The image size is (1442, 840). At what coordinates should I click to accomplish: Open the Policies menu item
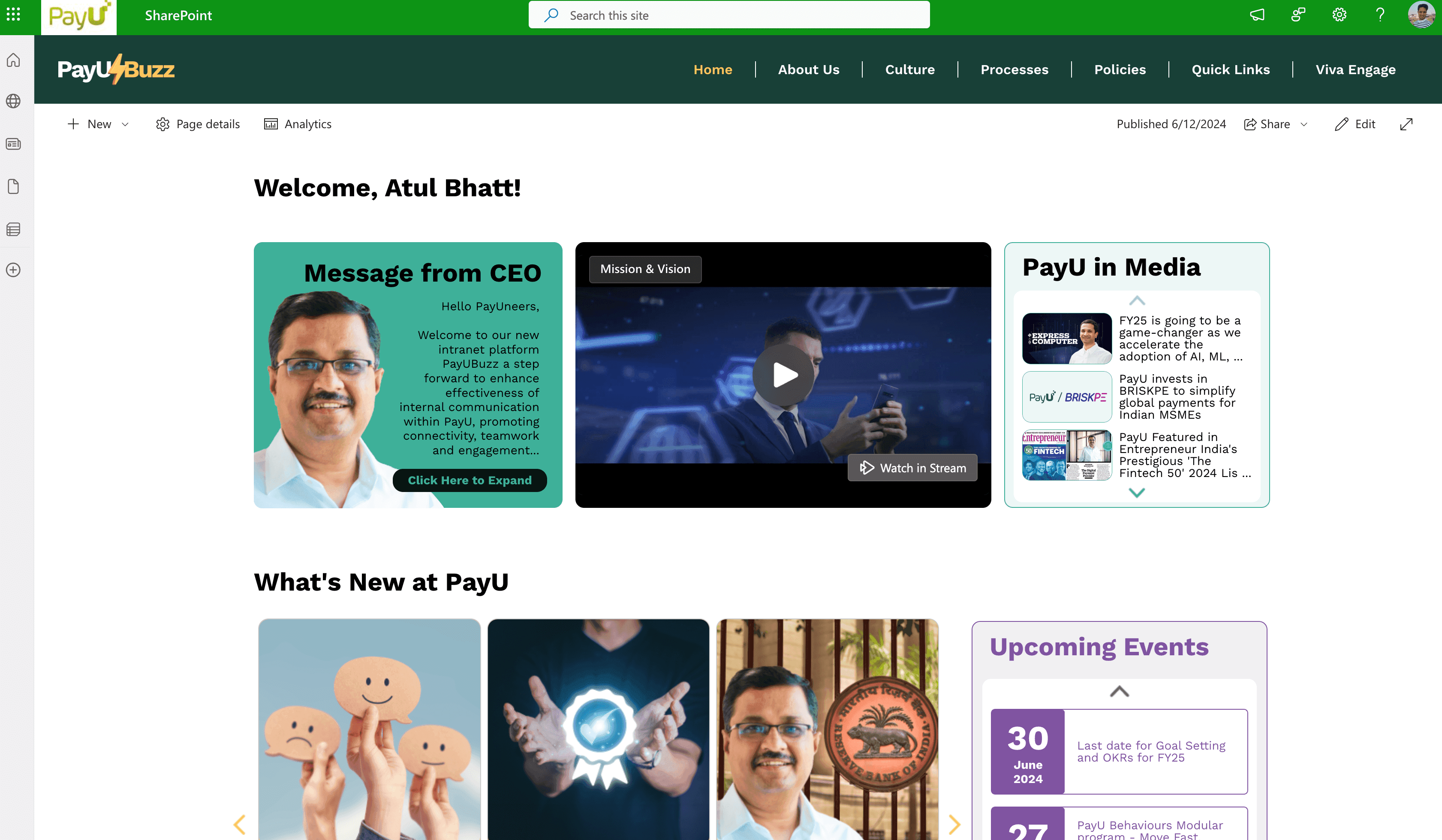pyautogui.click(x=1119, y=69)
